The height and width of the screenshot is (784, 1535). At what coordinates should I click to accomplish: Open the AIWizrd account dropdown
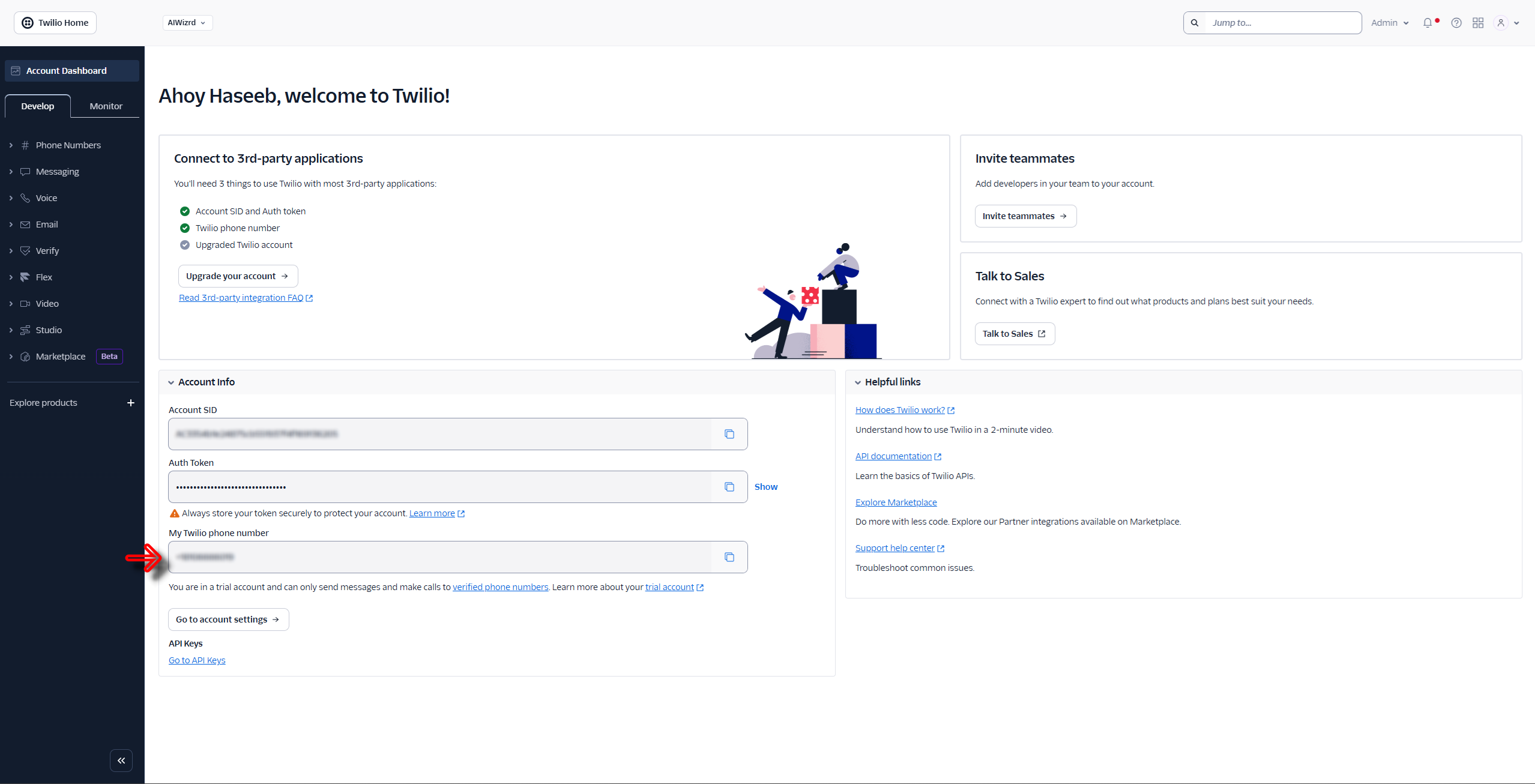[x=187, y=23]
